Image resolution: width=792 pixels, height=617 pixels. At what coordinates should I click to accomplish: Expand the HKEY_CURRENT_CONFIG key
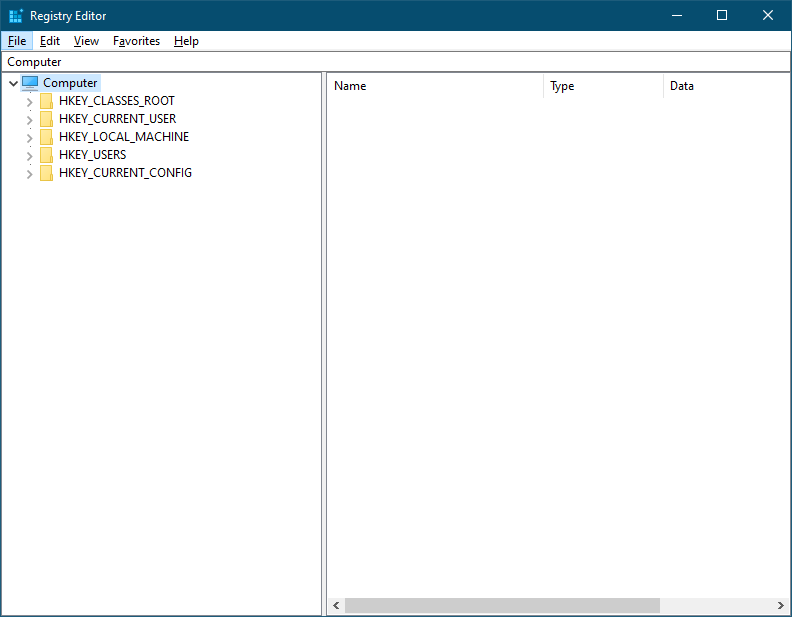click(x=29, y=174)
